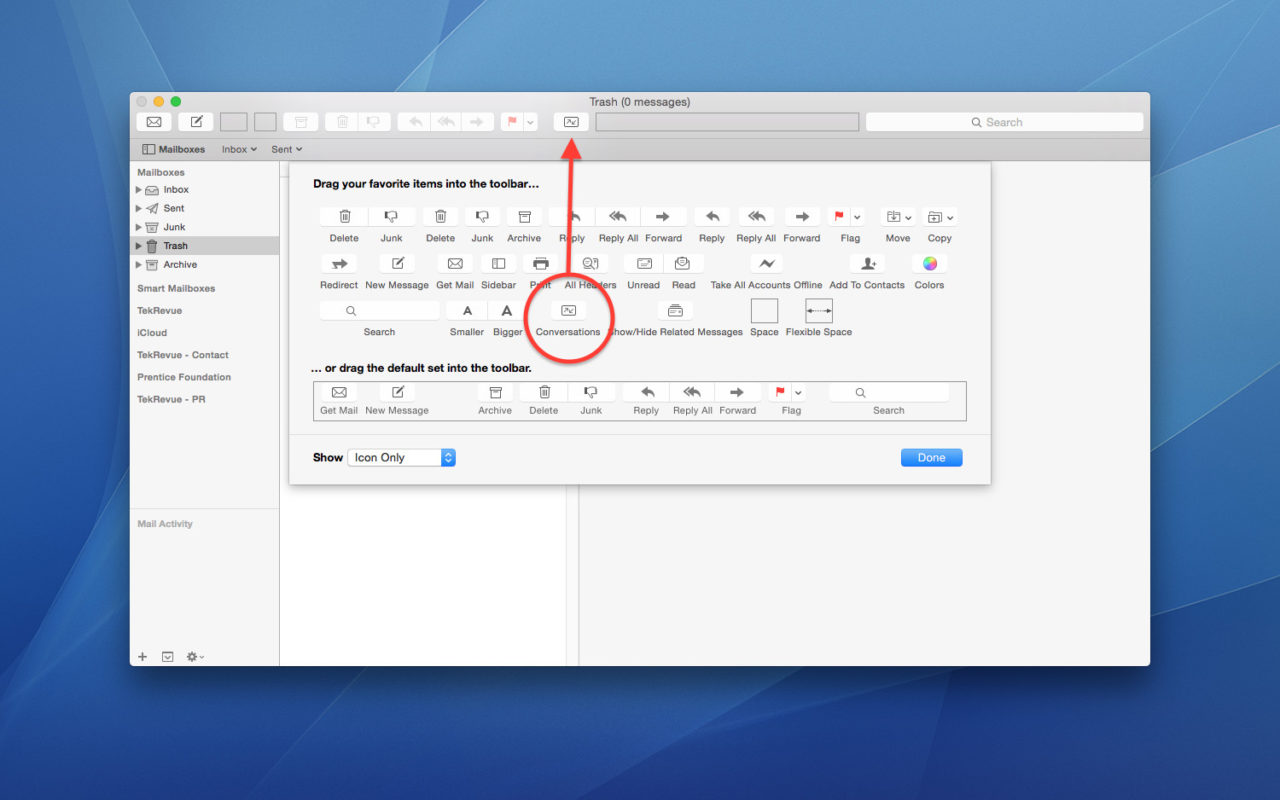Choose the Conversations item in the palette
This screenshot has width=1280, height=800.
click(568, 311)
